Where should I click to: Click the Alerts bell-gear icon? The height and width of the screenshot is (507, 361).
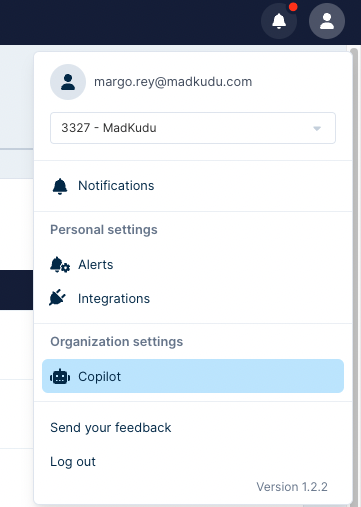coord(60,265)
